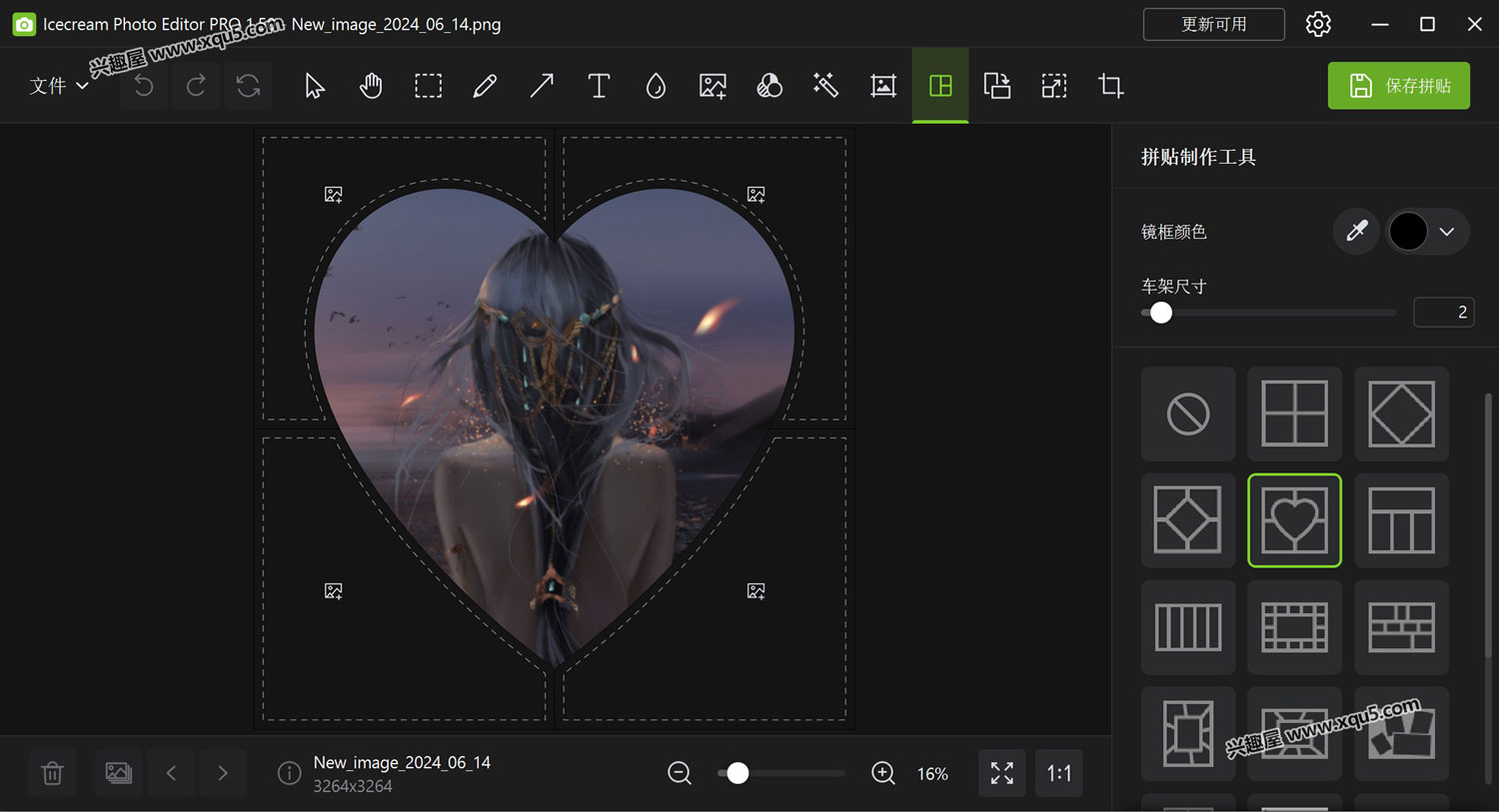Screen dimensions: 1499x812
Task: Choose the film-strip border layout
Action: point(1295,627)
